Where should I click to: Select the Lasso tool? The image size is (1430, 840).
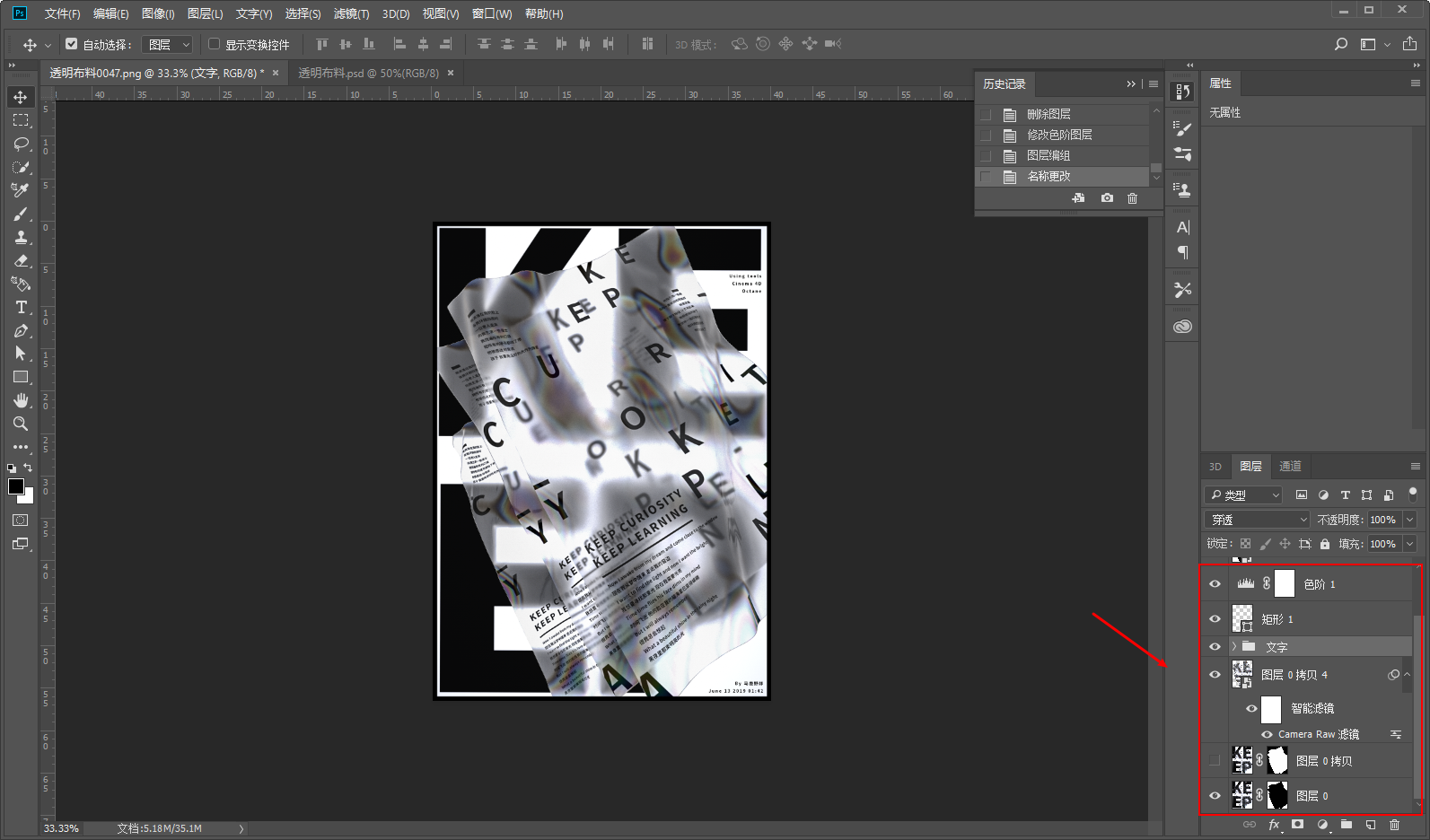(x=21, y=144)
